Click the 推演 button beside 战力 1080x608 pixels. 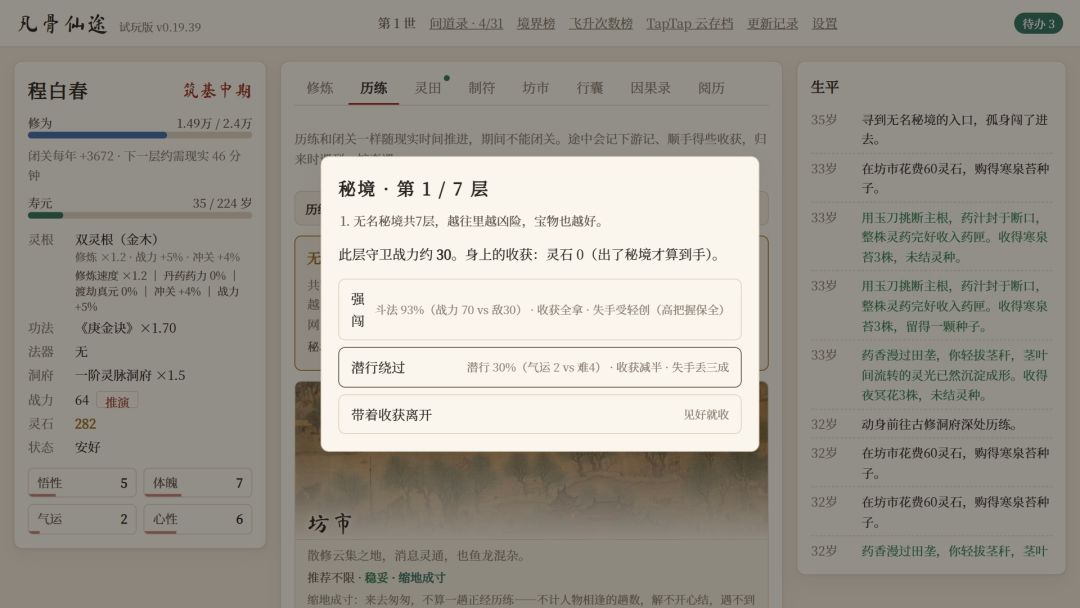(117, 401)
